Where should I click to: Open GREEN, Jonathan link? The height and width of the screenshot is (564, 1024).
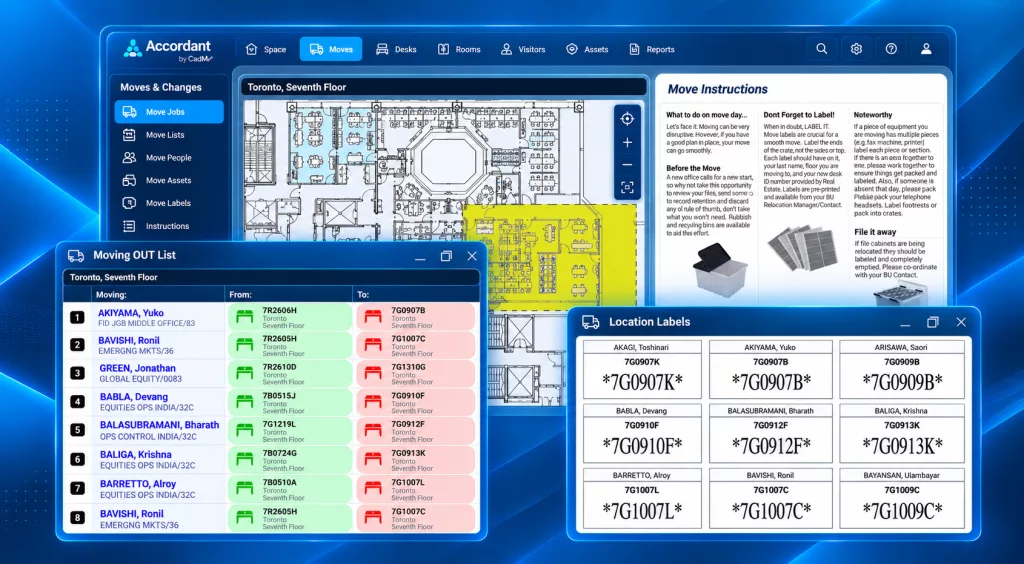(137, 368)
